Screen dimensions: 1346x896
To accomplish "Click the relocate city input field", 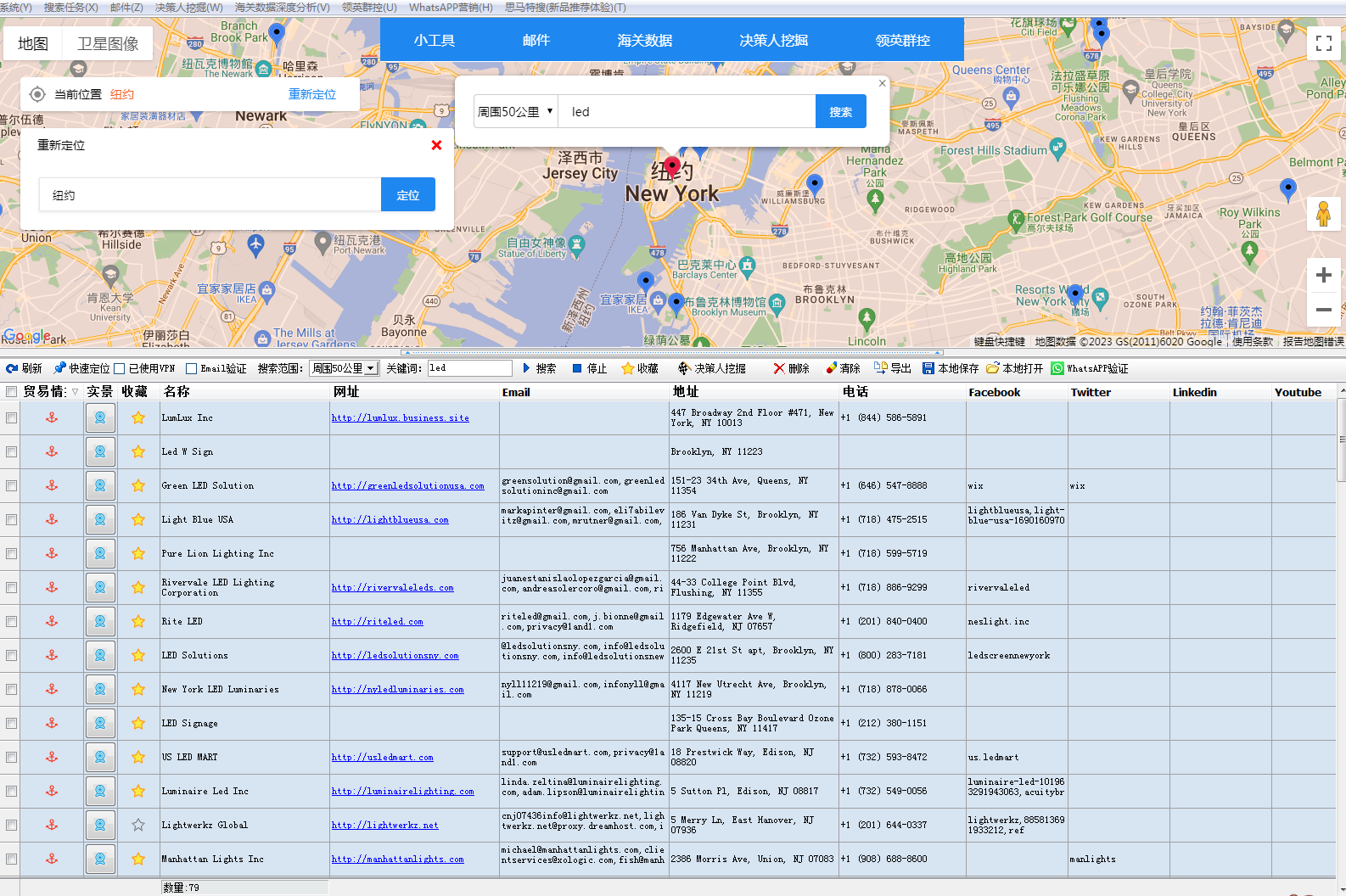I will click(x=210, y=194).
